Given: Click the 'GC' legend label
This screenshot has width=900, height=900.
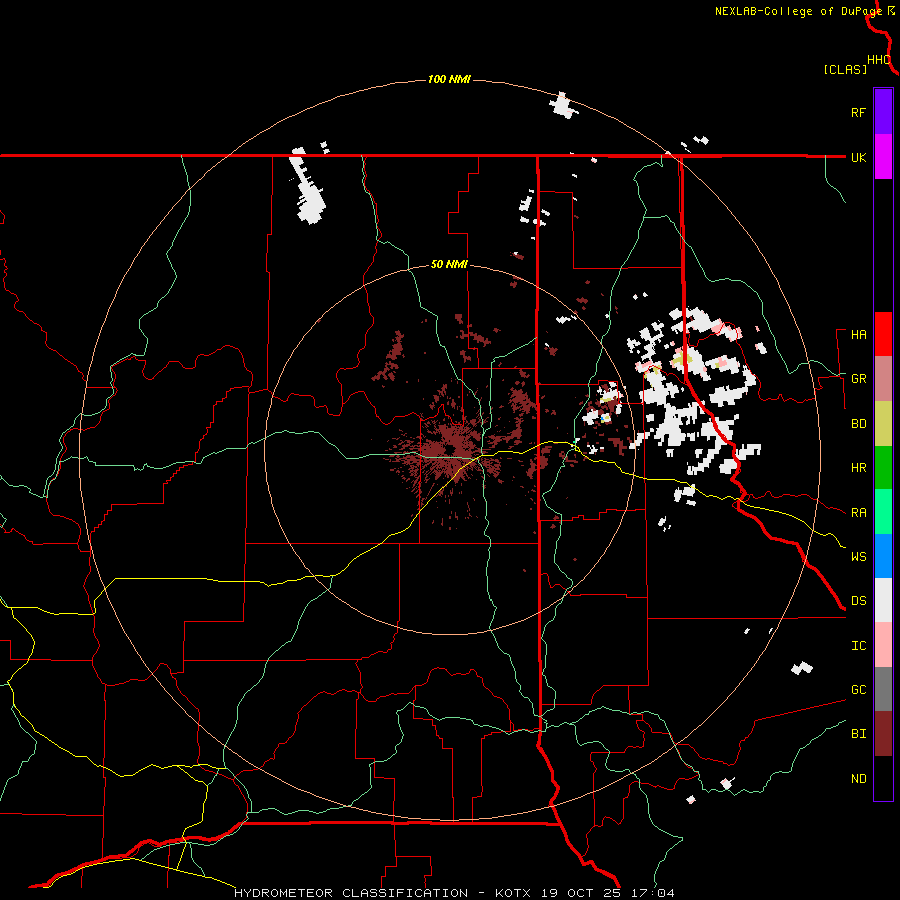Looking at the screenshot, I should (858, 689).
